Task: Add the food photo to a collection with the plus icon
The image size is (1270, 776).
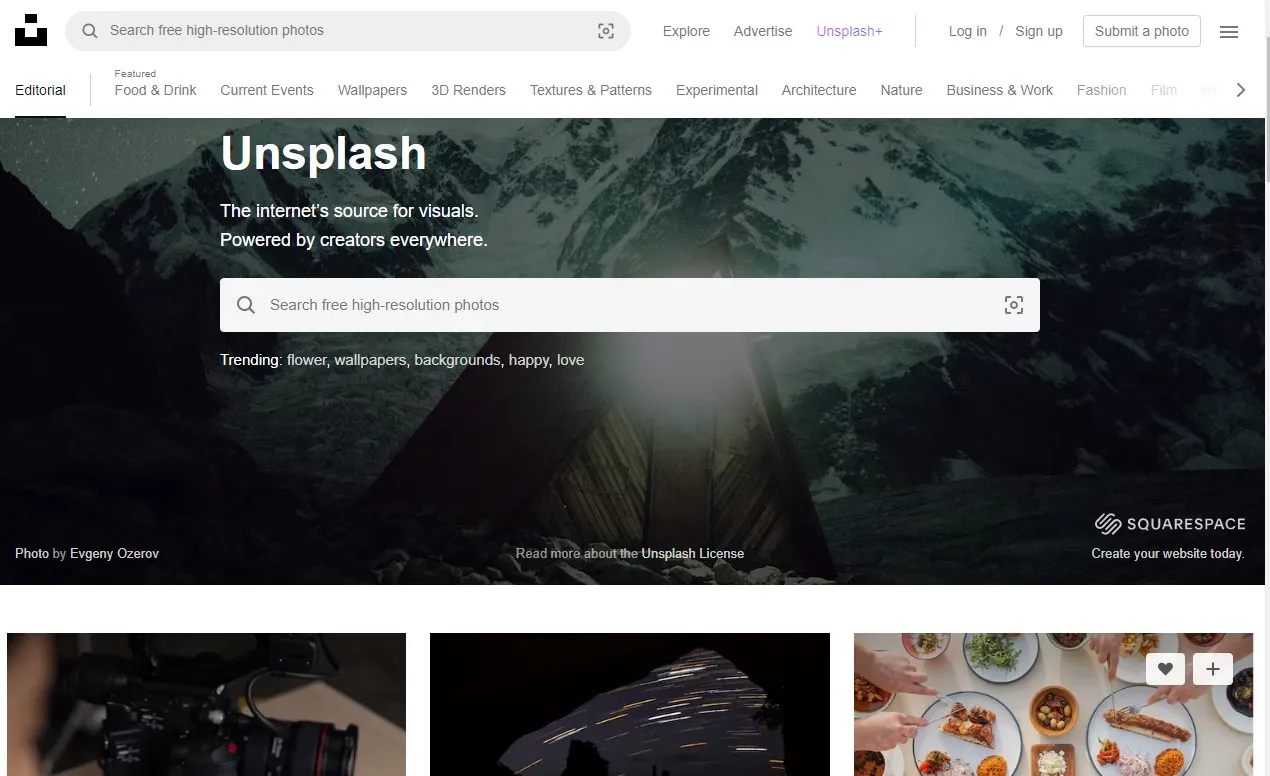Action: [x=1213, y=669]
